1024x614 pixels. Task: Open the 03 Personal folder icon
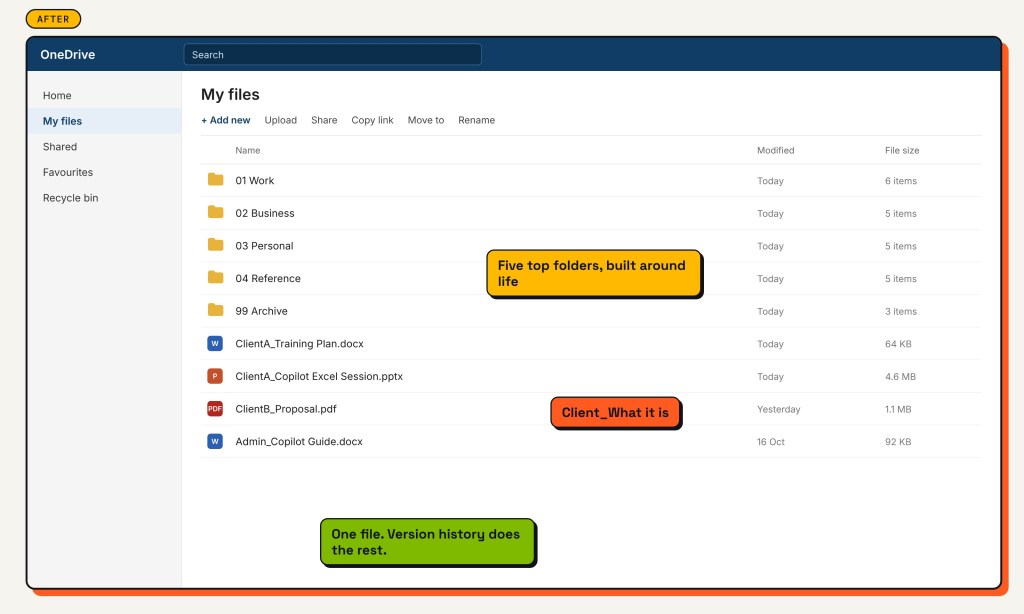click(216, 245)
